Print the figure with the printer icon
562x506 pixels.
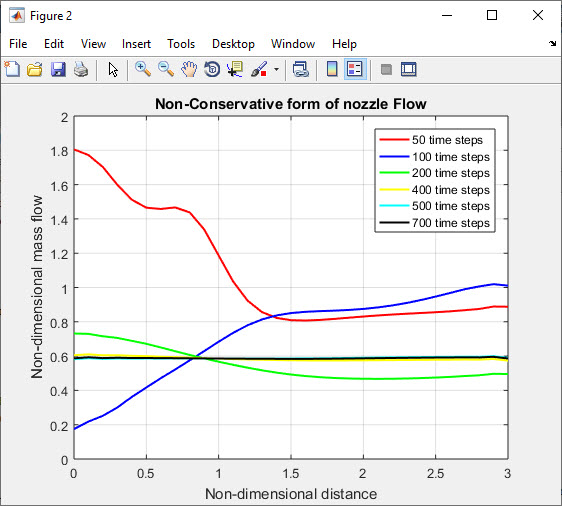point(81,69)
